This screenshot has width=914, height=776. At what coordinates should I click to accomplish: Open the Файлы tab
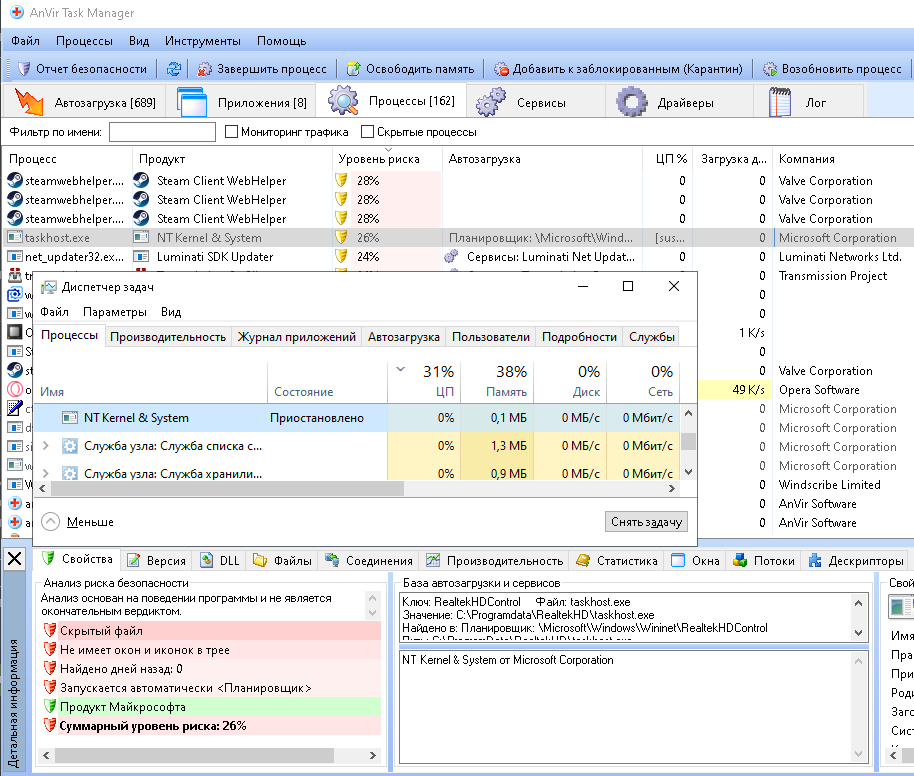coord(283,560)
